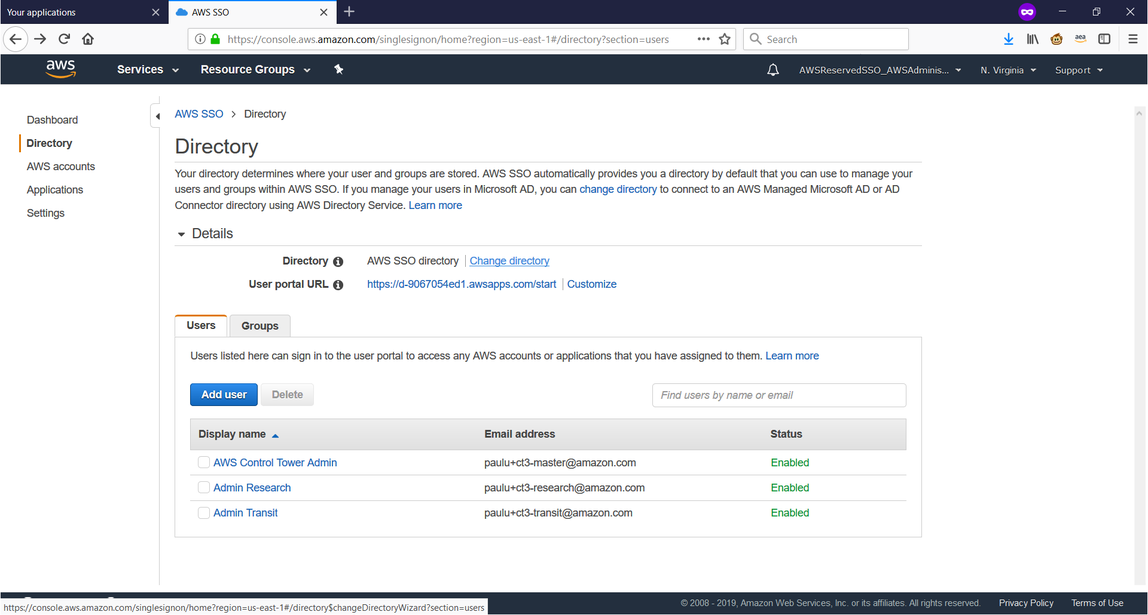The height and width of the screenshot is (615, 1148).
Task: Click Learn more in the Users tab description
Action: (x=792, y=356)
